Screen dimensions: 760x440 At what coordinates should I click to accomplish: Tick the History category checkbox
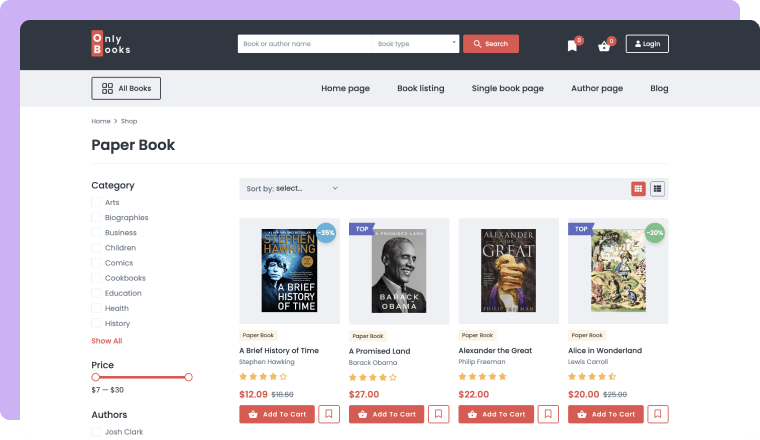point(96,323)
